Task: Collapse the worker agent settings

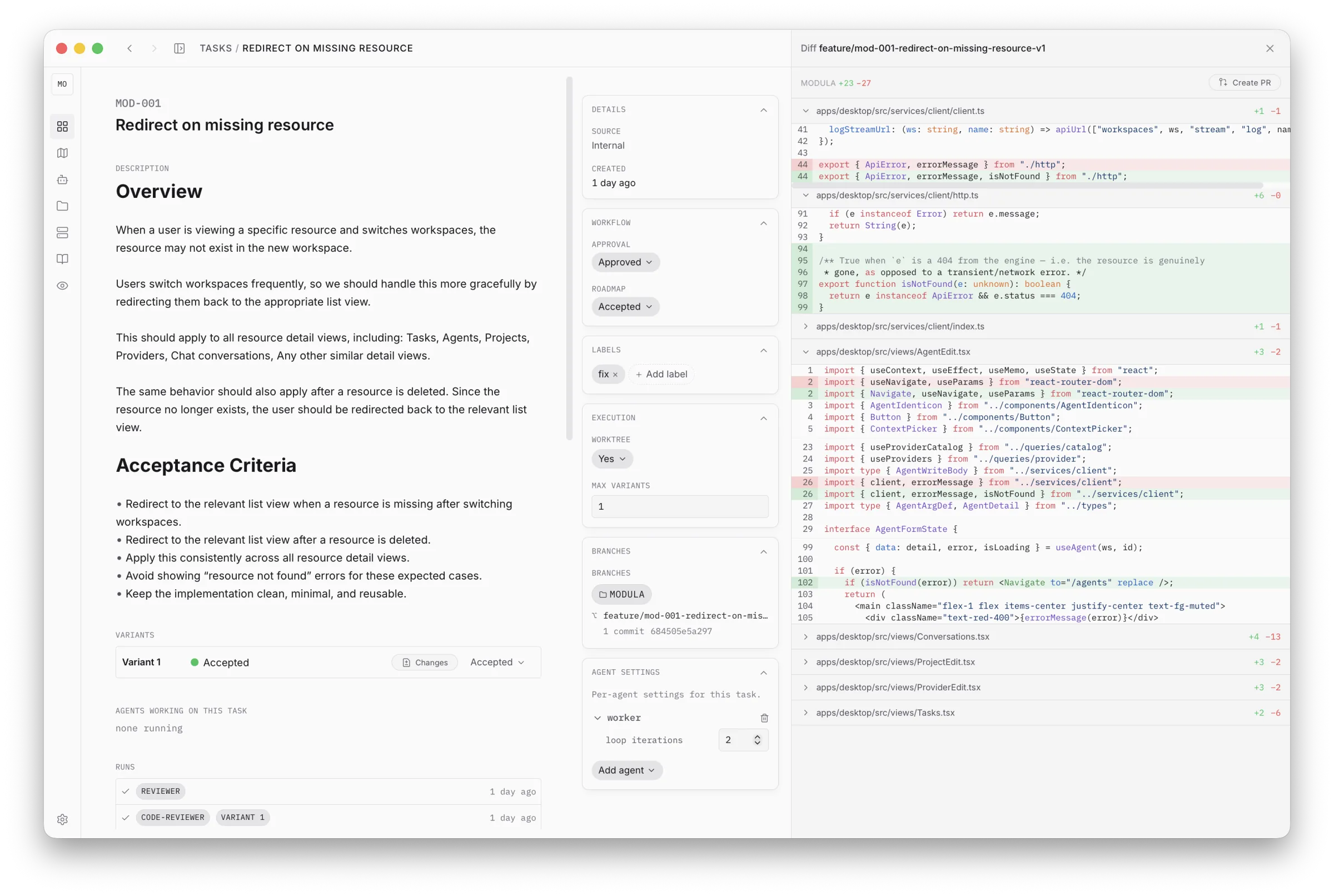Action: coord(598,718)
